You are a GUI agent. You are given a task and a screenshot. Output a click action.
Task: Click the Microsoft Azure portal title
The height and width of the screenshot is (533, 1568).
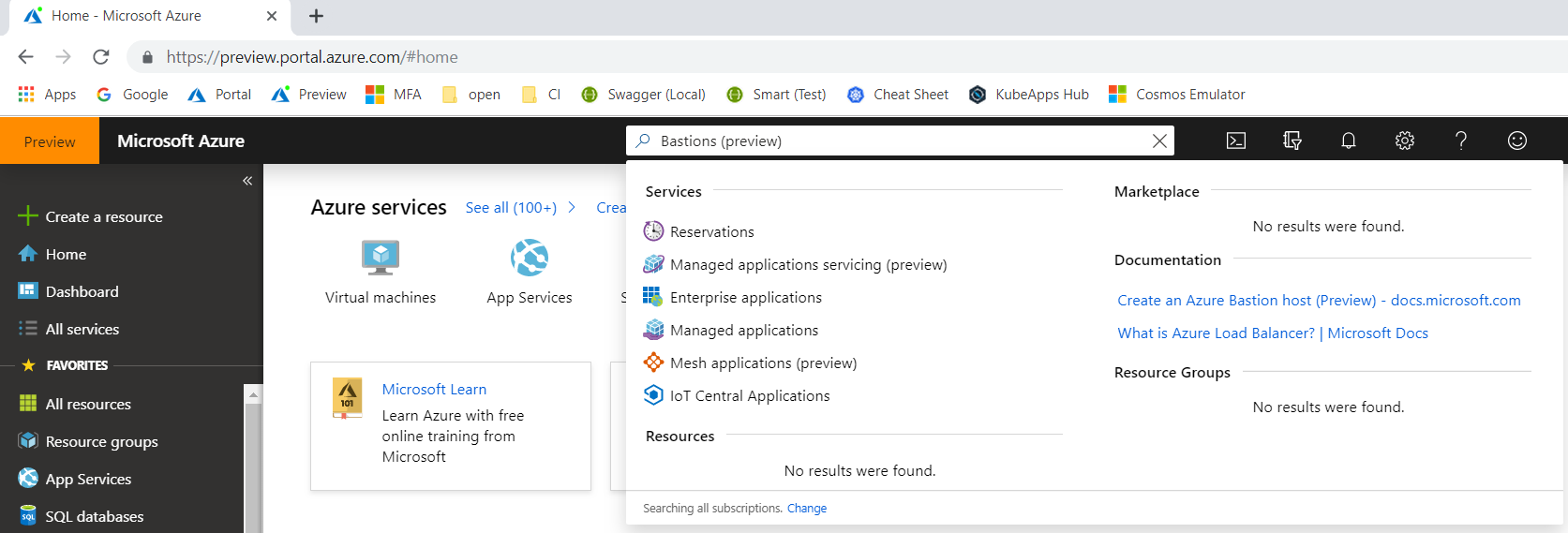coord(181,141)
